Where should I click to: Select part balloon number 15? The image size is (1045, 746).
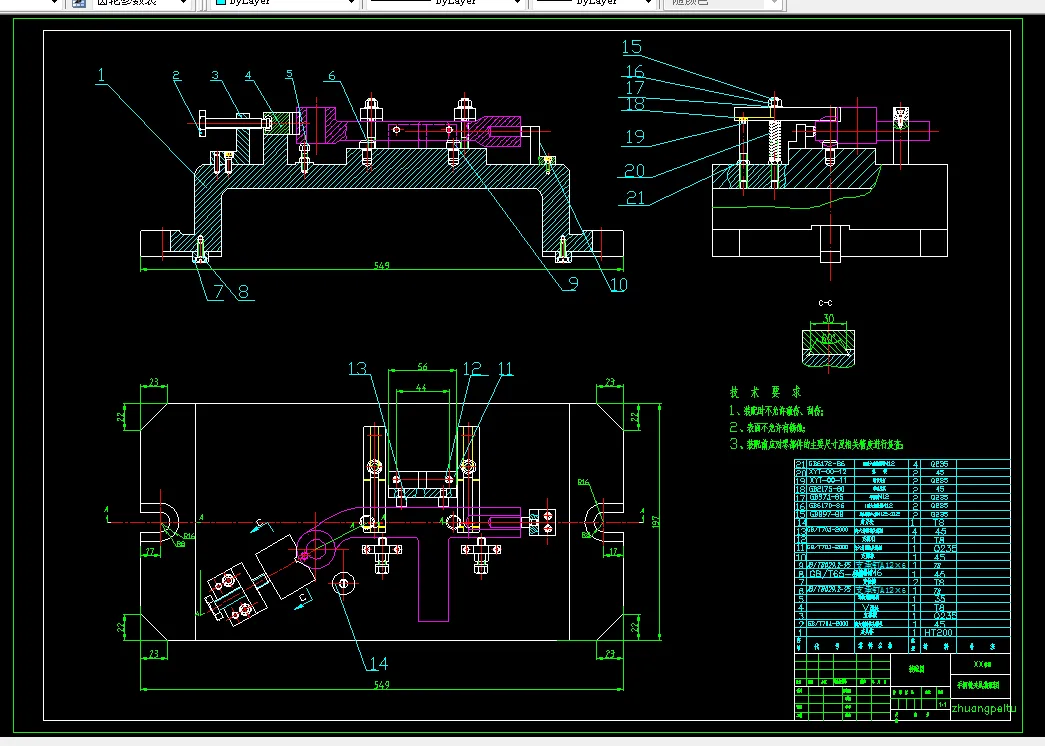tap(632, 47)
